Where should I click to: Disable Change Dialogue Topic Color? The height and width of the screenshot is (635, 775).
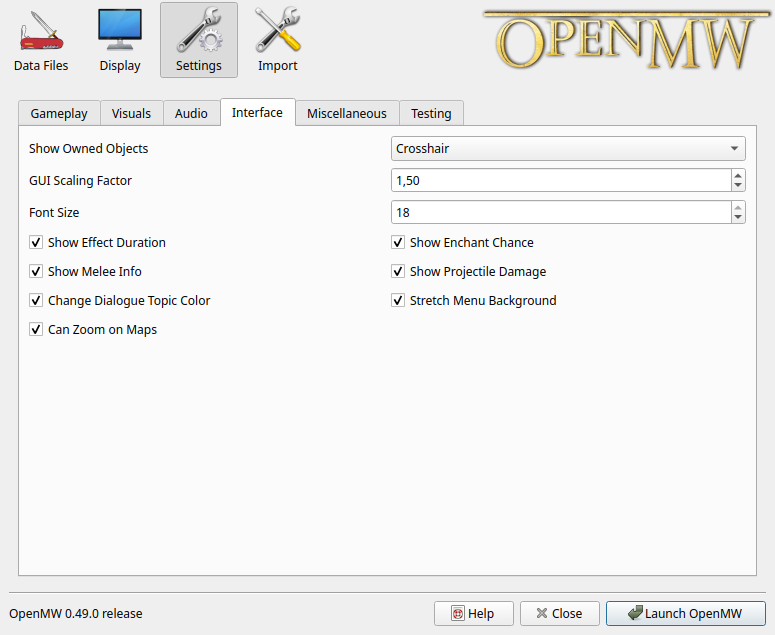tap(36, 300)
